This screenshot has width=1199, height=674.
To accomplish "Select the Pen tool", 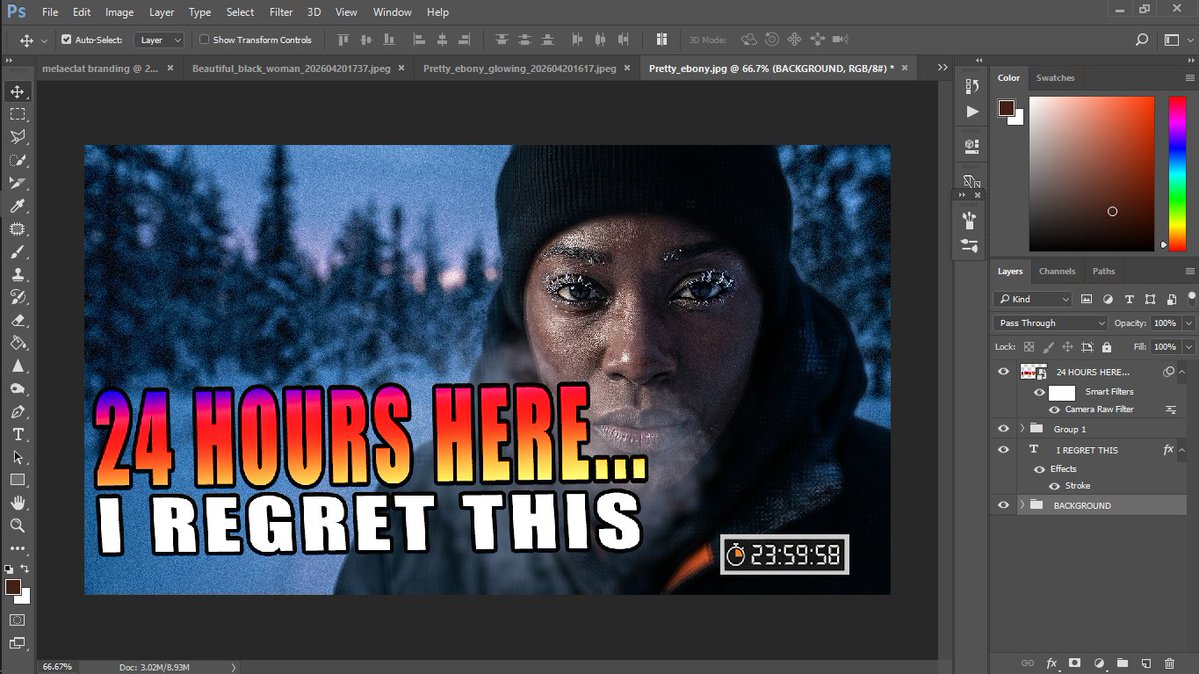I will point(18,412).
